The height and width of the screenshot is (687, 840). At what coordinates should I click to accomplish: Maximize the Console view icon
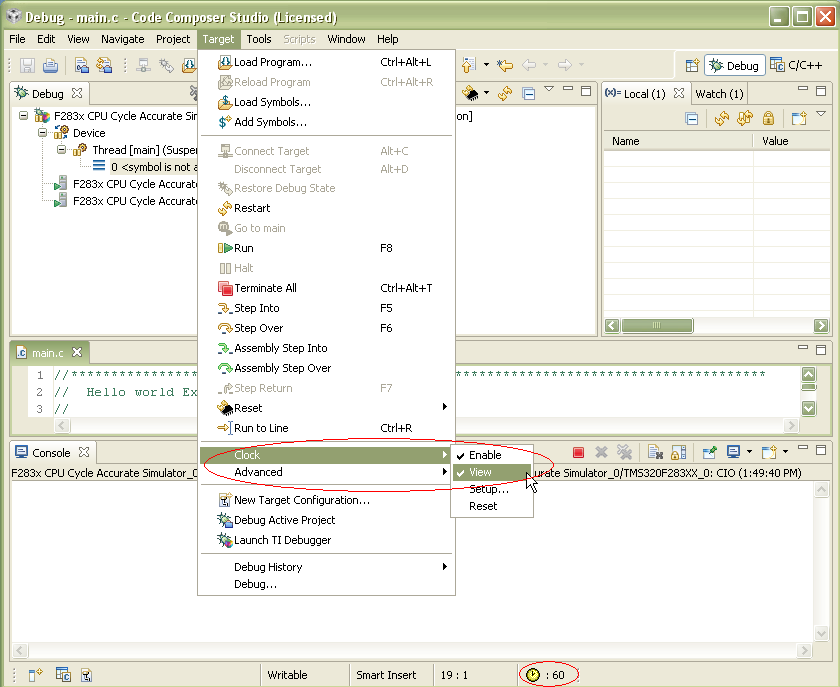coord(821,450)
